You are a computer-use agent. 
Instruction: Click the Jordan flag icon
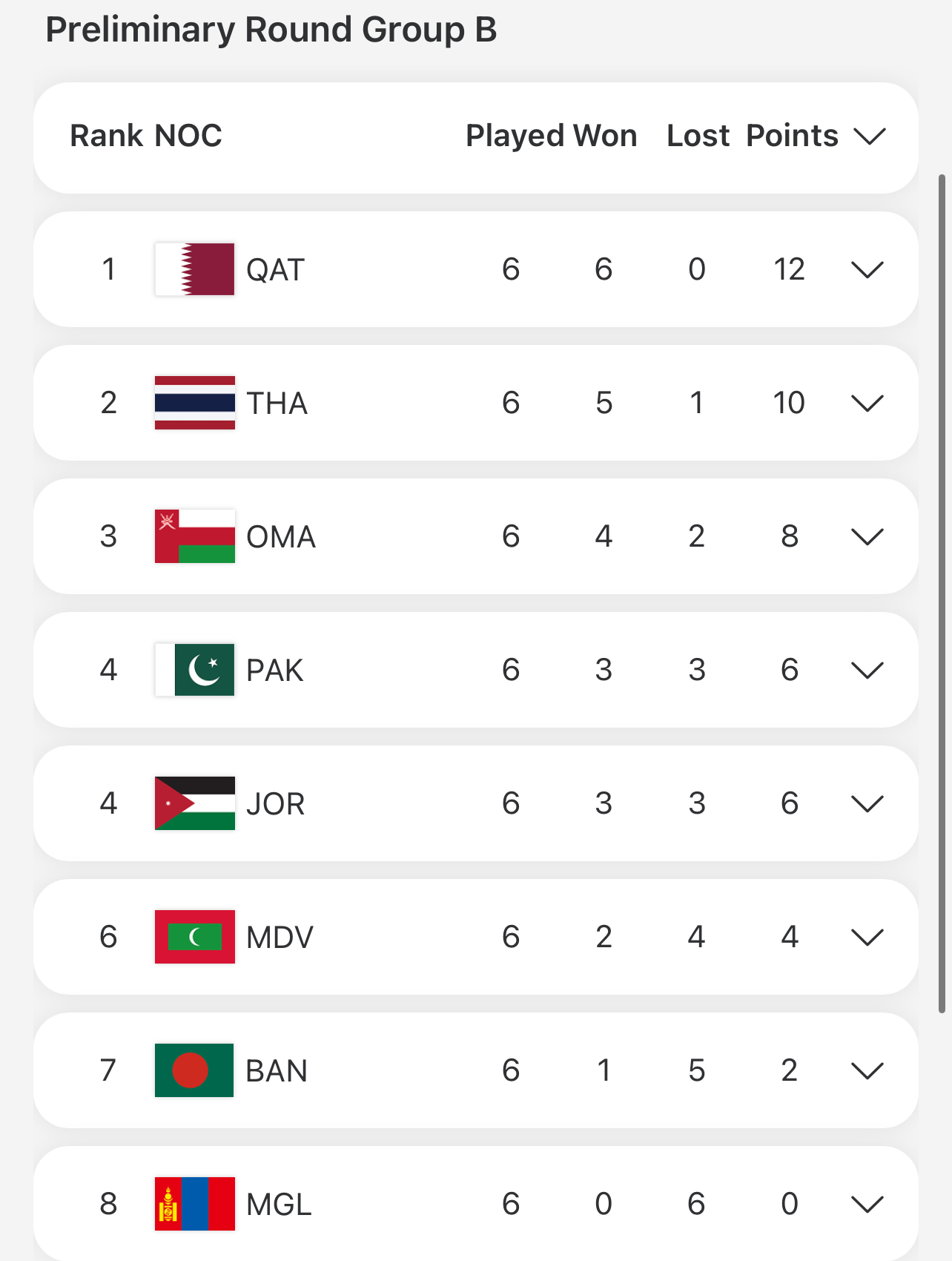coord(194,803)
